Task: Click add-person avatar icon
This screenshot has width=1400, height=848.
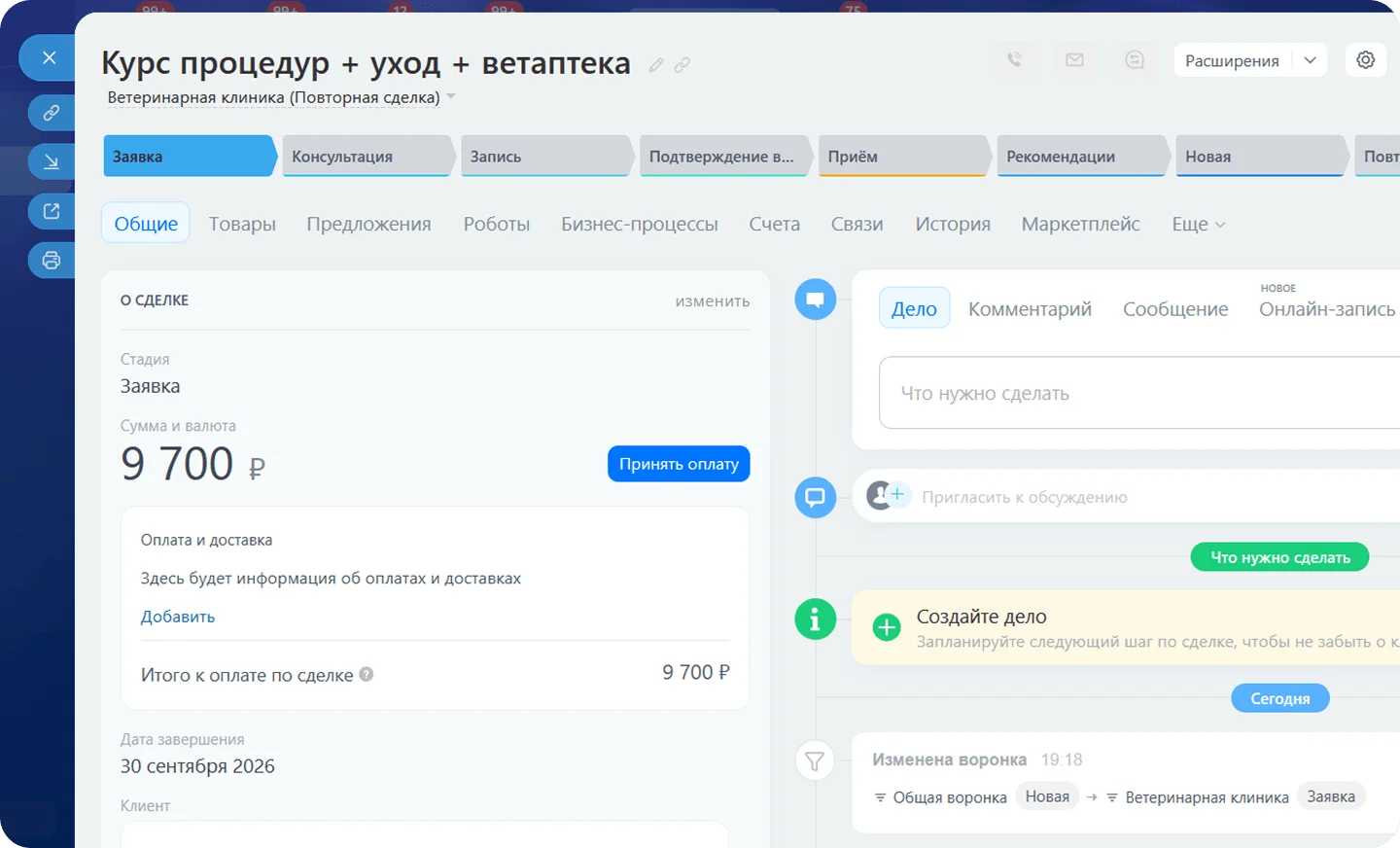Action: click(887, 496)
